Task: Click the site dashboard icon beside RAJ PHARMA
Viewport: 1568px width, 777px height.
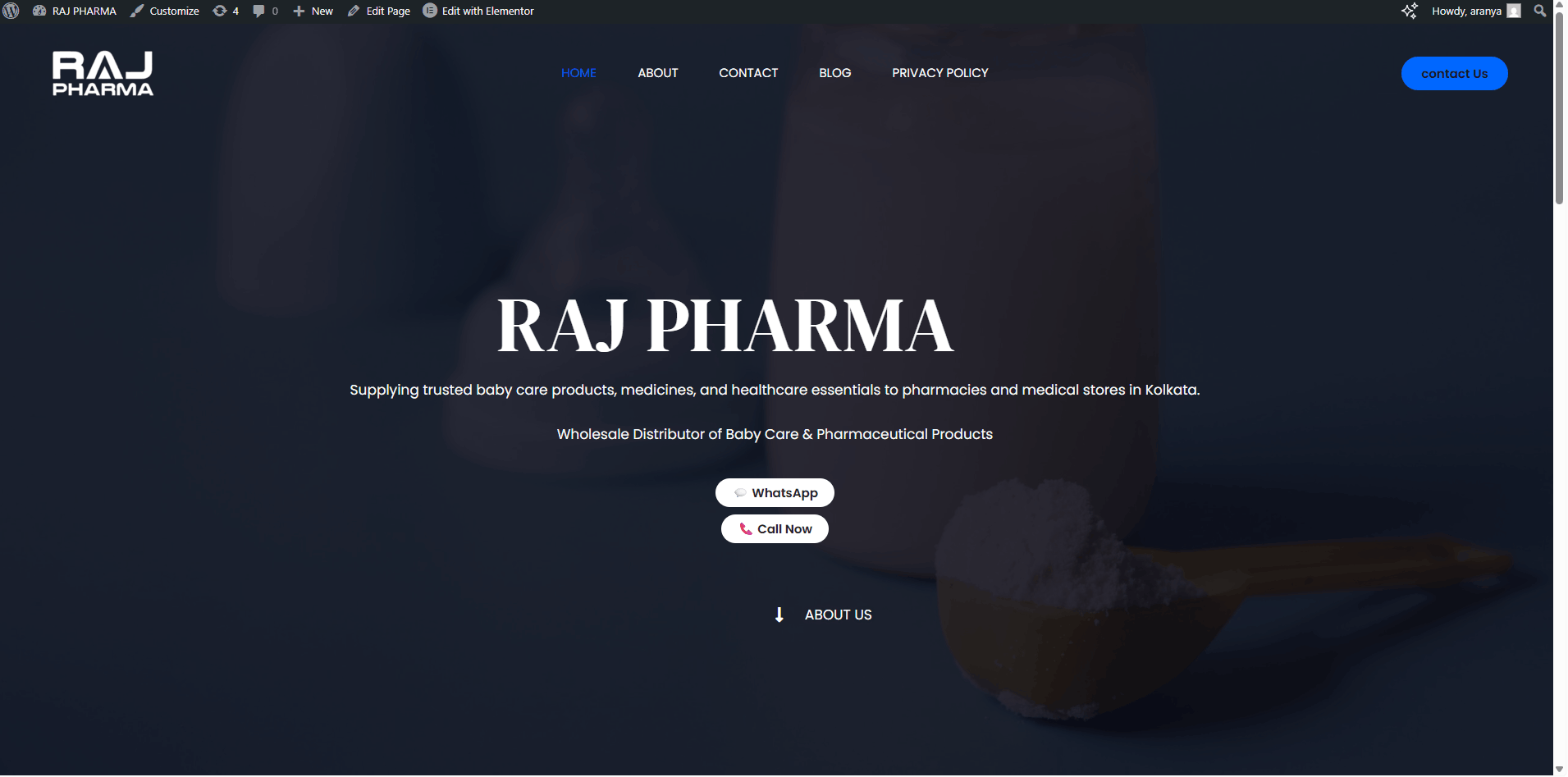Action: click(x=39, y=11)
